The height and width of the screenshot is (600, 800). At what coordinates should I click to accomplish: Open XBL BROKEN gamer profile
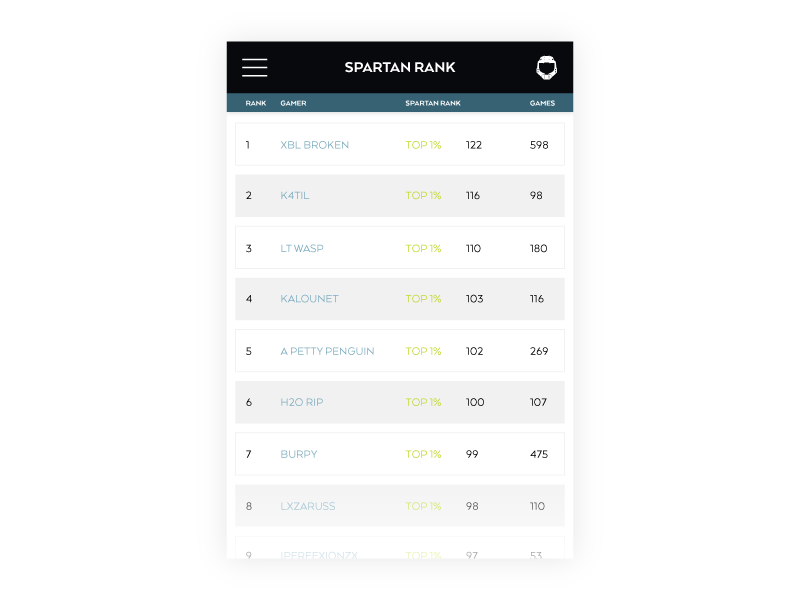point(314,145)
